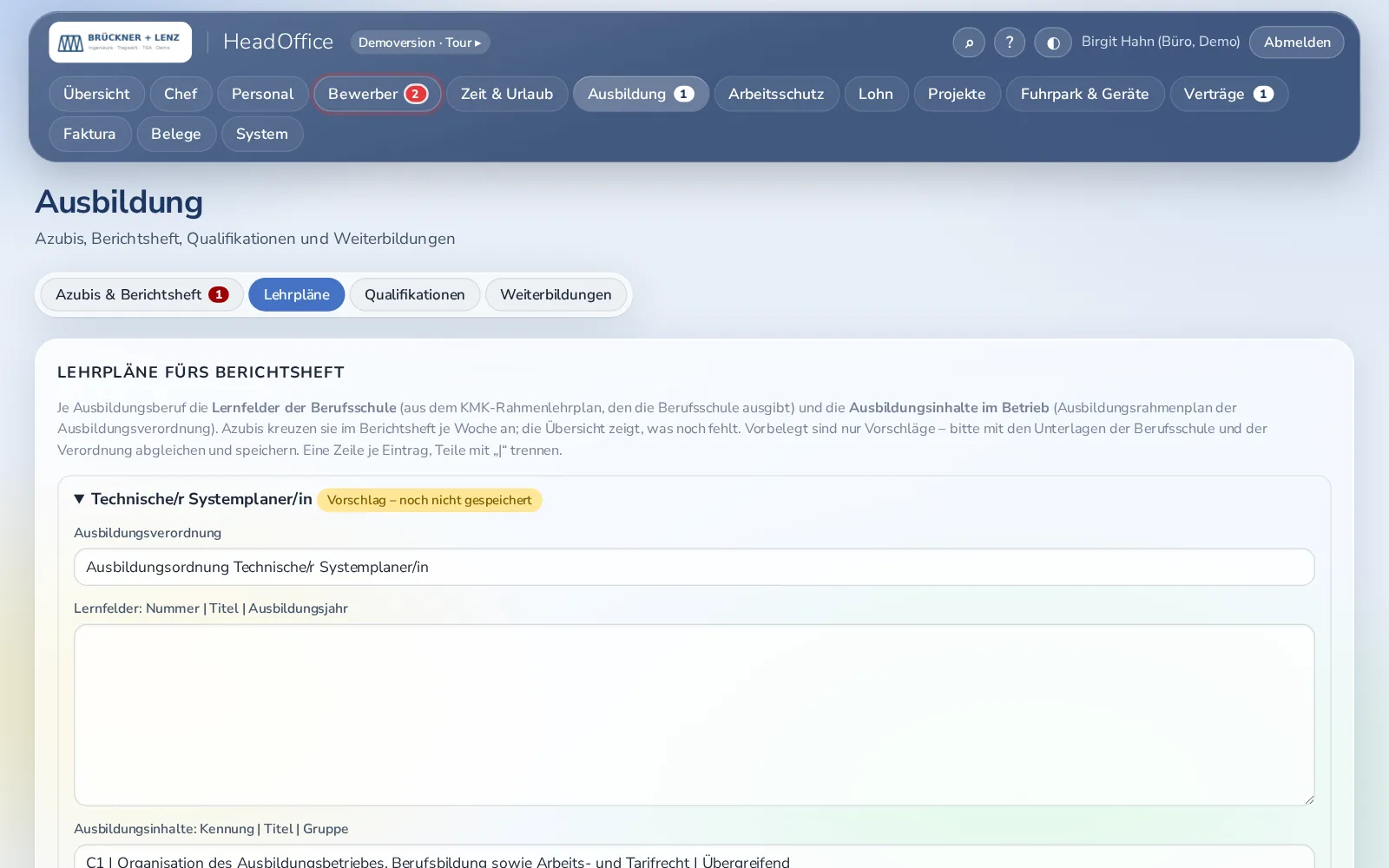
Task: Click the 'Vorschlag – noch nicht gespeichert' badge
Action: coord(430,500)
